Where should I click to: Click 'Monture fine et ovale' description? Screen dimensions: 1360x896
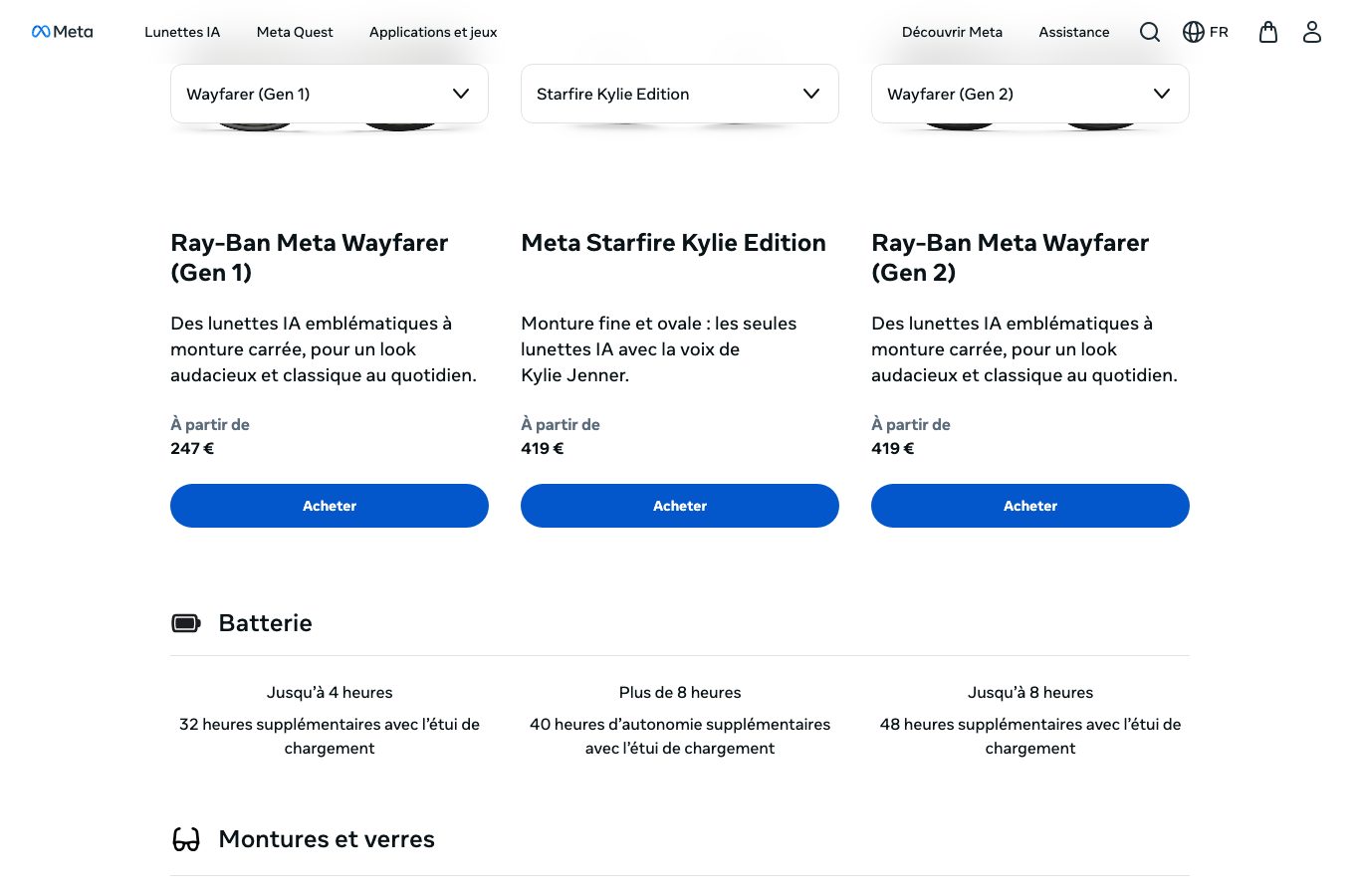tap(659, 349)
